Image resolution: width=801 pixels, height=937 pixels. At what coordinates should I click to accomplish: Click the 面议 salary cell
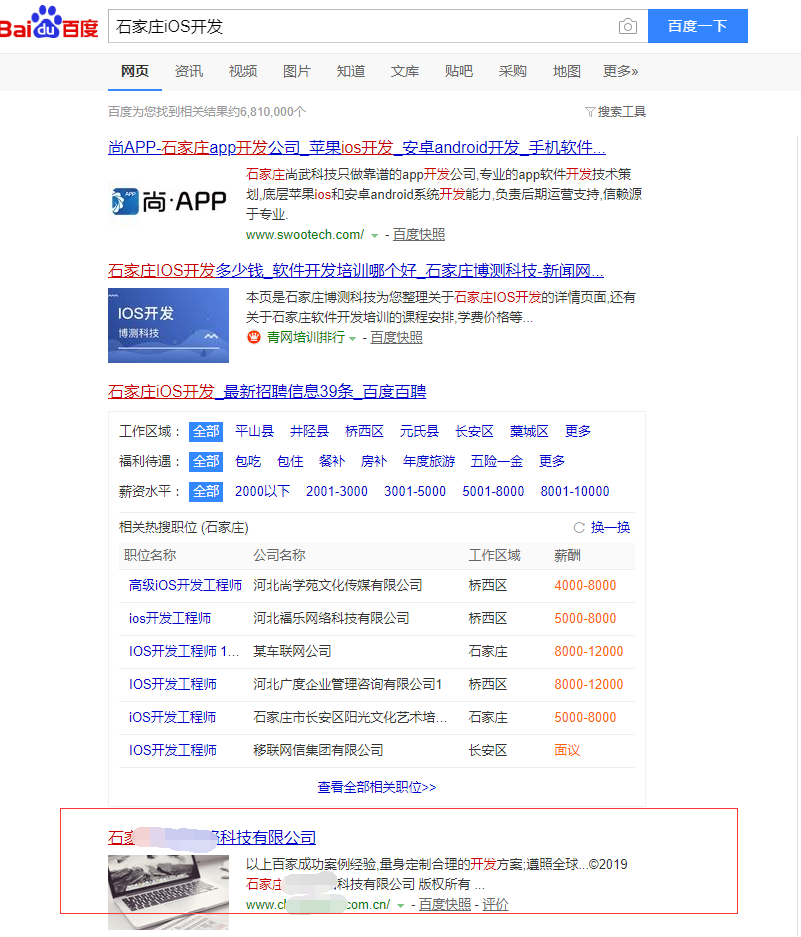[x=567, y=751]
